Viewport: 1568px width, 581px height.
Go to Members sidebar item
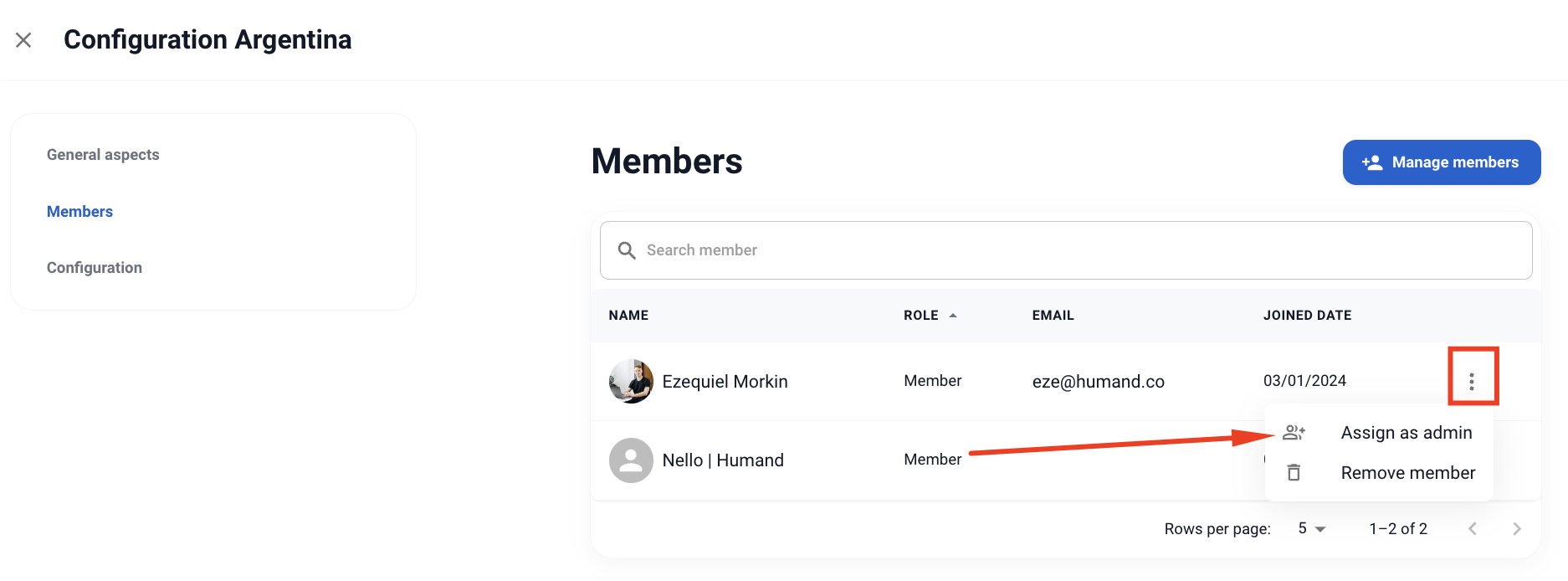[x=79, y=212]
